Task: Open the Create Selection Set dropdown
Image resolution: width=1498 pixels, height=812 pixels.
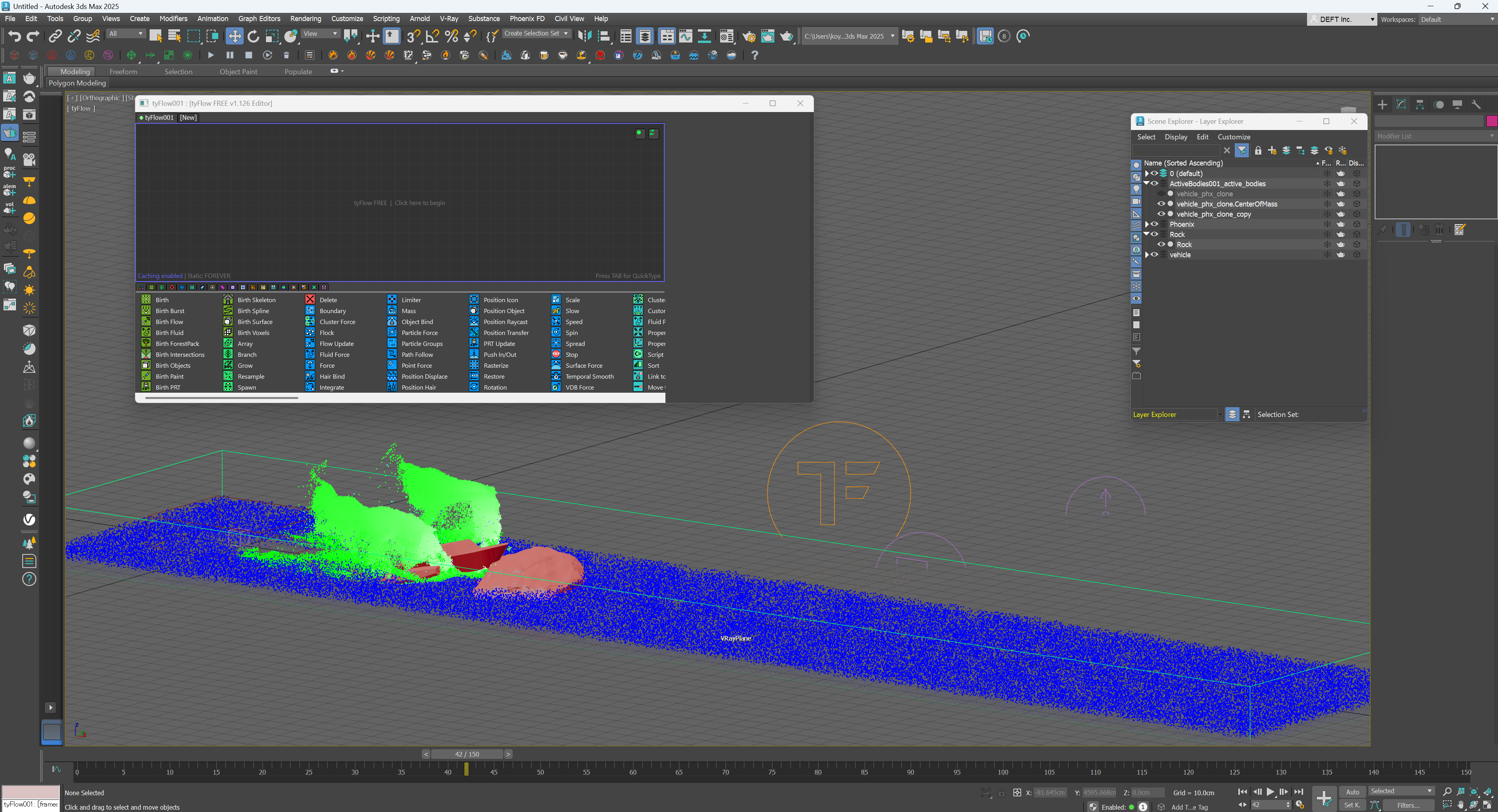Action: click(536, 34)
